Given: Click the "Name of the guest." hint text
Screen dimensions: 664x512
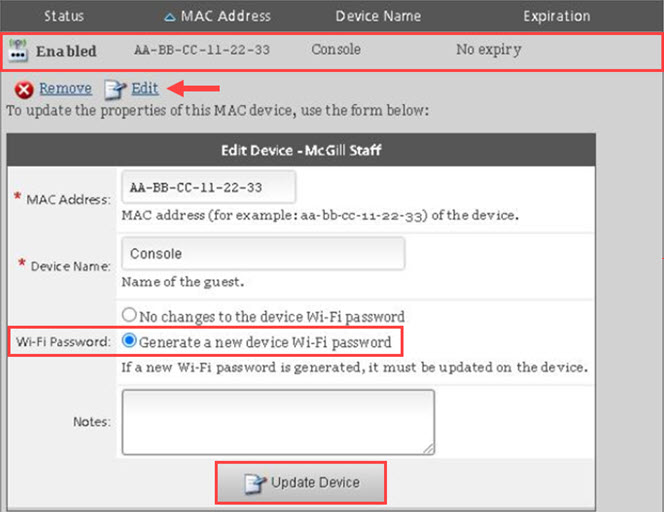Looking at the screenshot, I should pos(183,282).
